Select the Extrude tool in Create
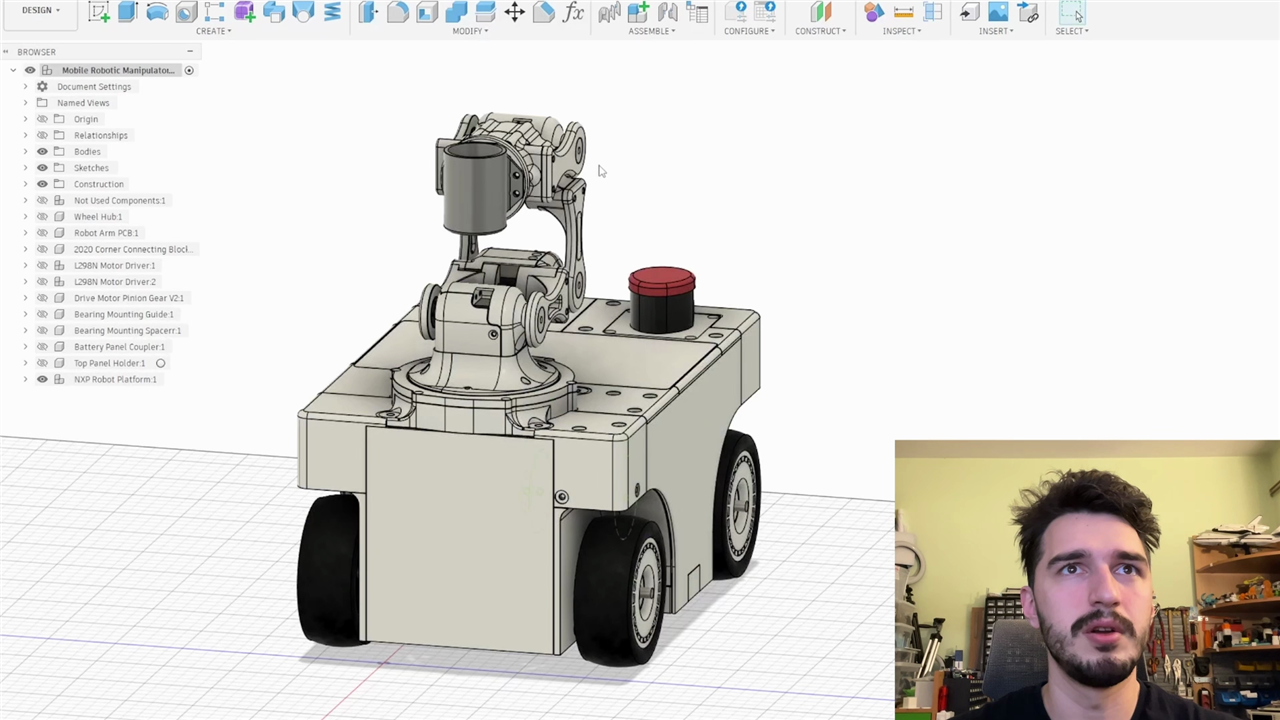This screenshot has height=720, width=1280. (127, 12)
